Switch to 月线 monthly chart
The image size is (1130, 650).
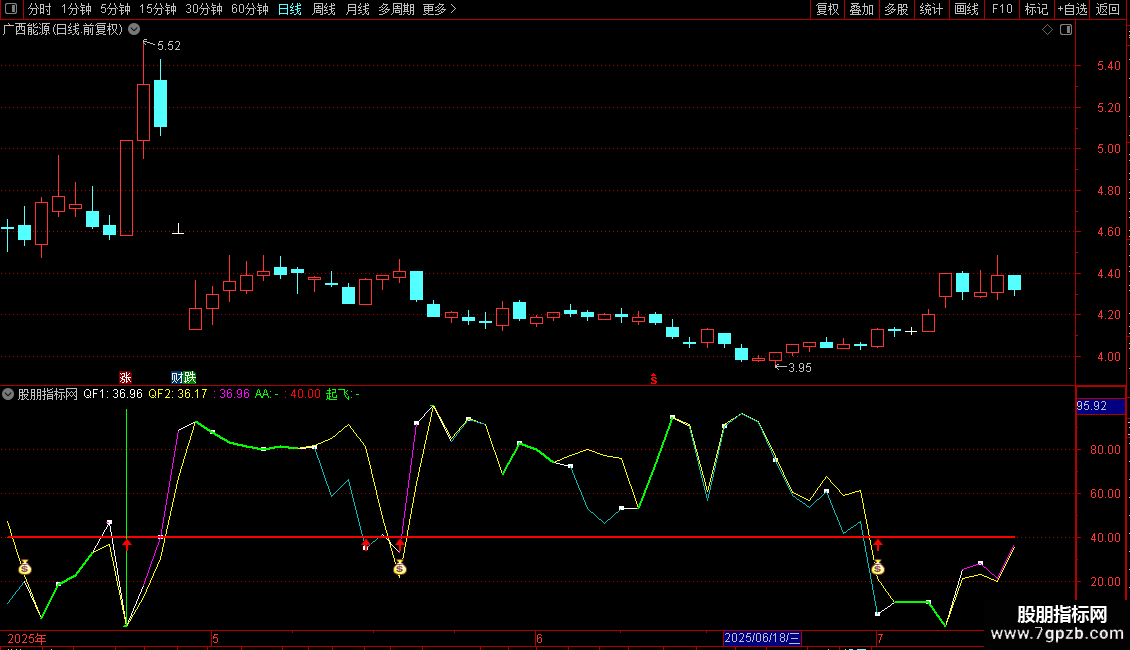[x=357, y=9]
